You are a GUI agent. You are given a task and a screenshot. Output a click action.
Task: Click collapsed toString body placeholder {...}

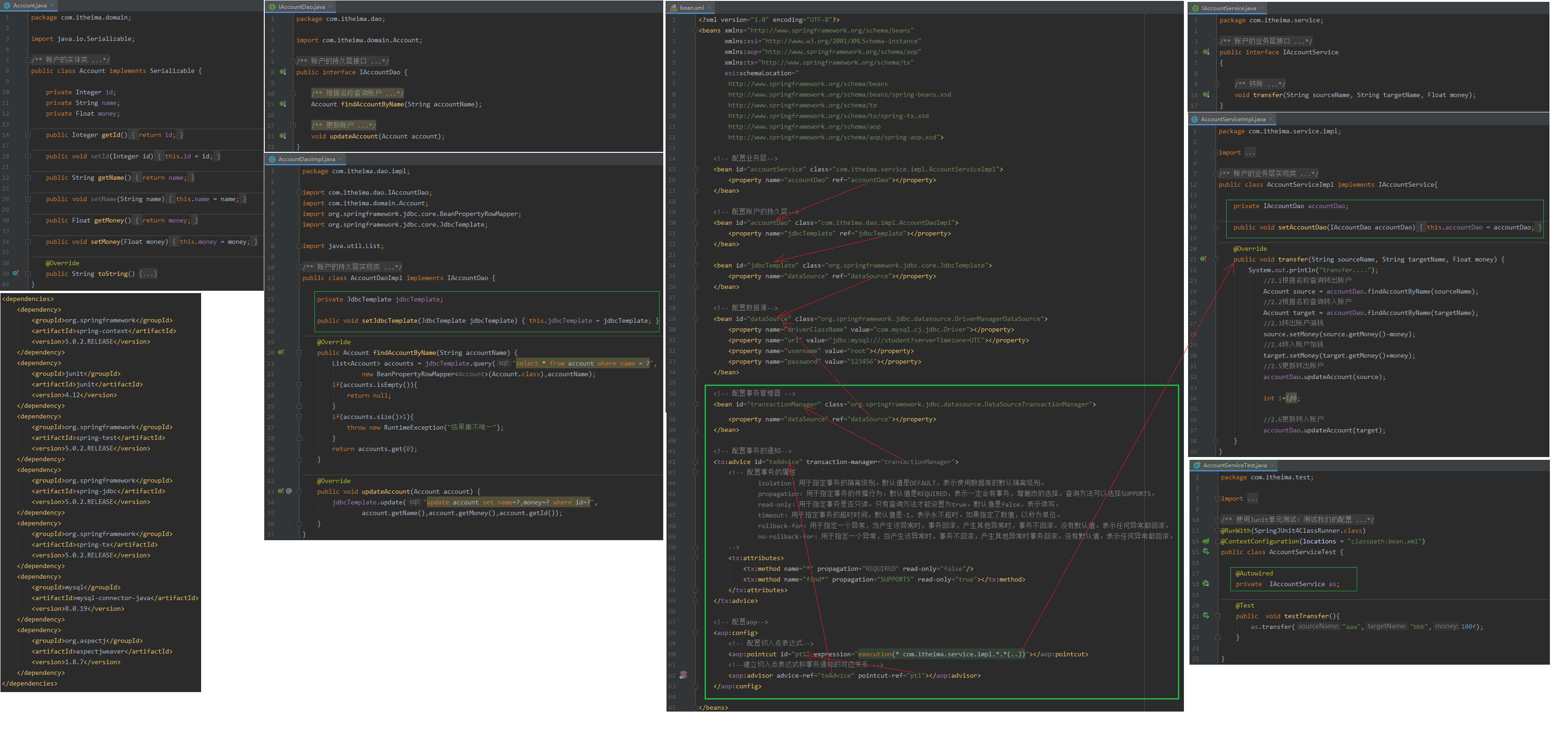coord(148,274)
